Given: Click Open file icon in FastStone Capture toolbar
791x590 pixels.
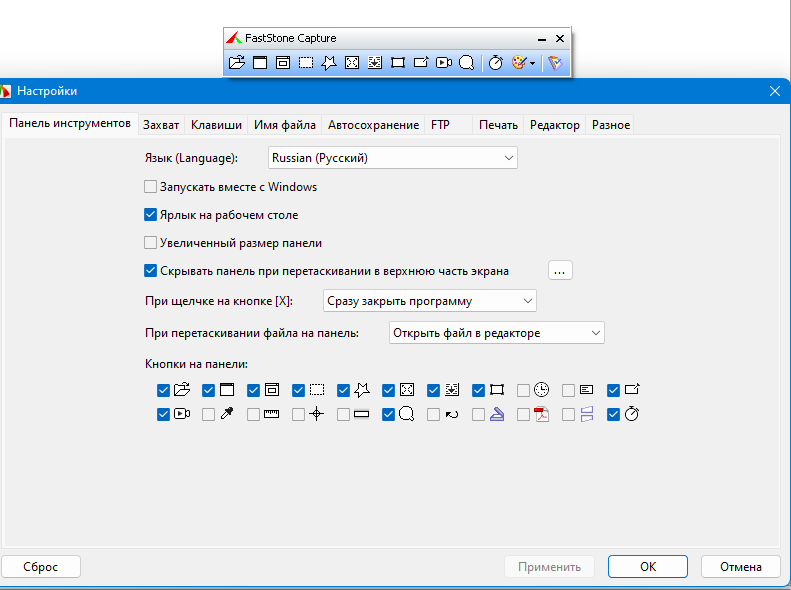Looking at the screenshot, I should click(237, 63).
